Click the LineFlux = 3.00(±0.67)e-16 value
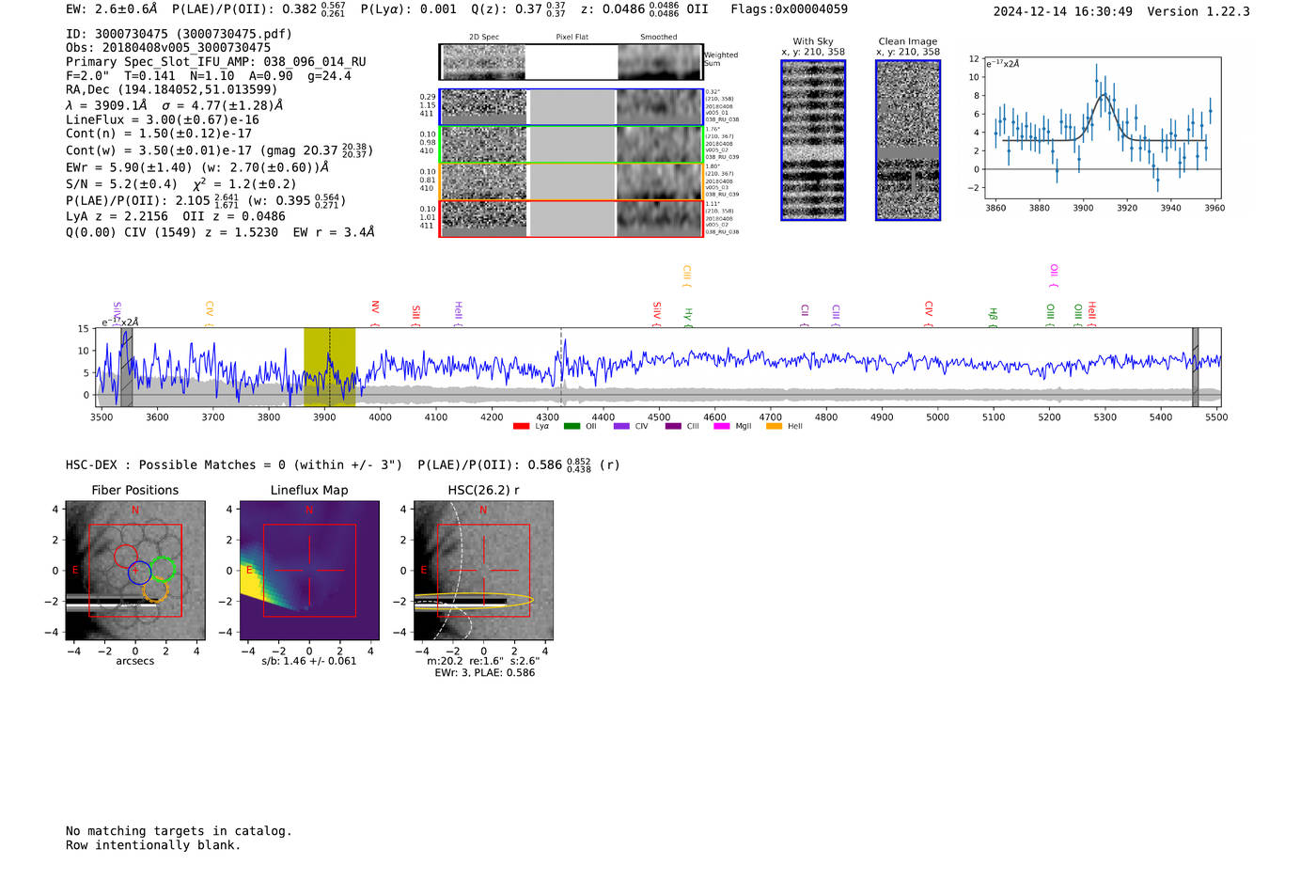1316x896 pixels. point(163,120)
